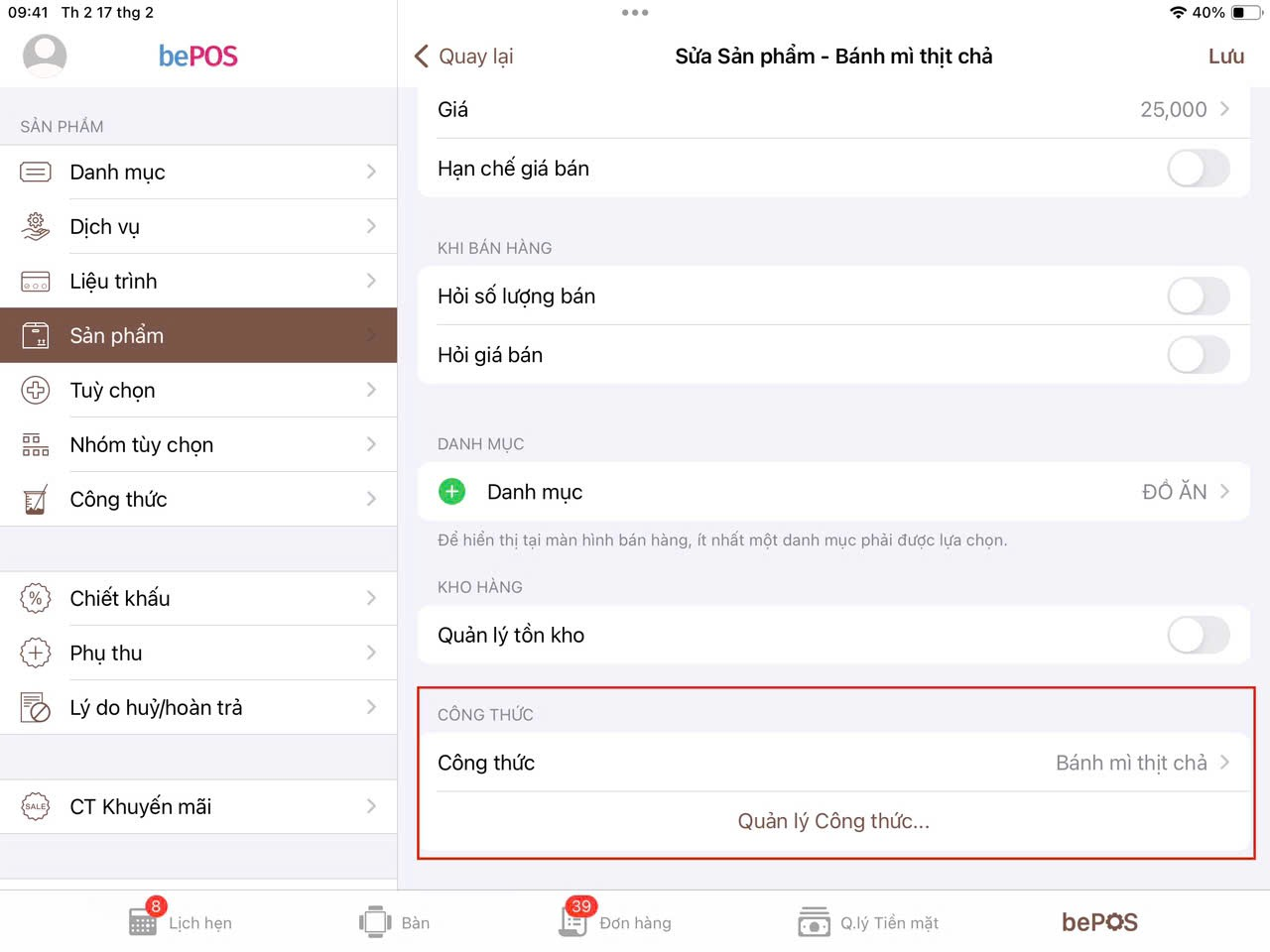Open the Công thức recipe icon
Viewport: 1270px width, 952px height.
click(x=36, y=500)
